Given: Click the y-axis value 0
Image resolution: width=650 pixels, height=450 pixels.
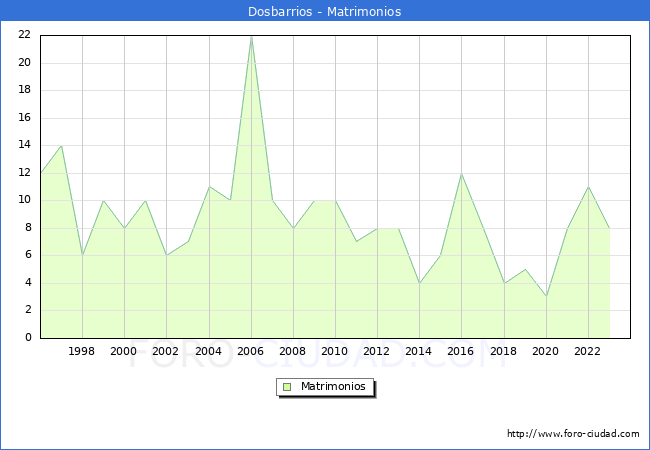Looking at the screenshot, I should (x=28, y=338).
